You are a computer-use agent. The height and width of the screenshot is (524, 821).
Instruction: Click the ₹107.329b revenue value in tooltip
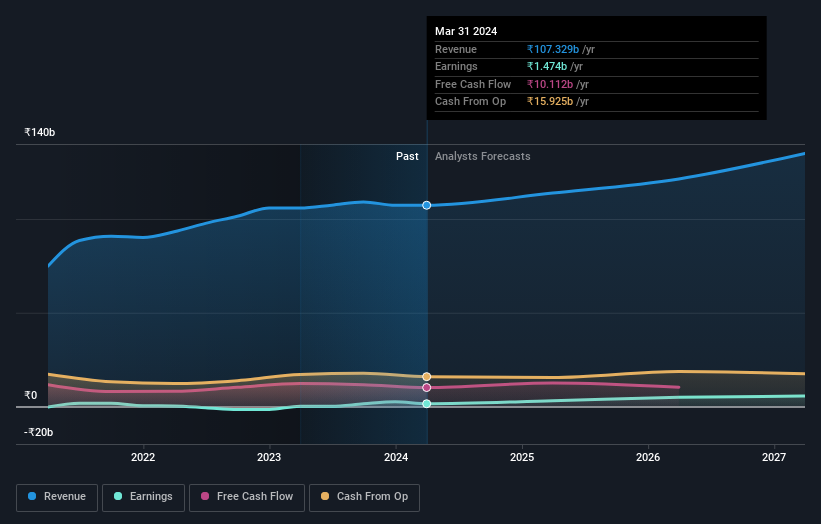[x=553, y=49]
